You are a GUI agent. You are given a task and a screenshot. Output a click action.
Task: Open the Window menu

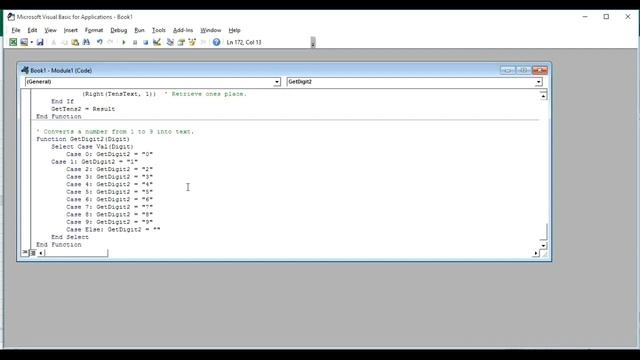click(x=211, y=30)
